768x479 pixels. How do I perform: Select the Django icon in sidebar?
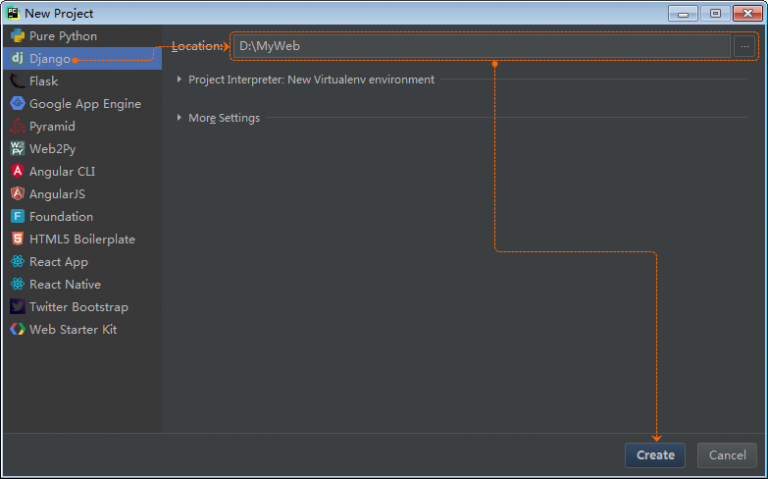click(17, 58)
